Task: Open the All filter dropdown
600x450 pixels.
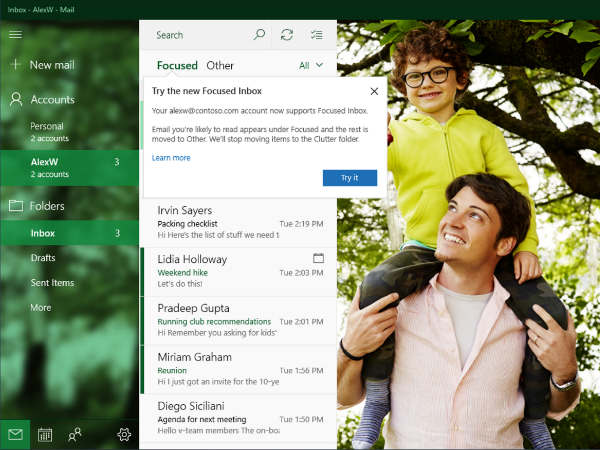Action: [311, 65]
